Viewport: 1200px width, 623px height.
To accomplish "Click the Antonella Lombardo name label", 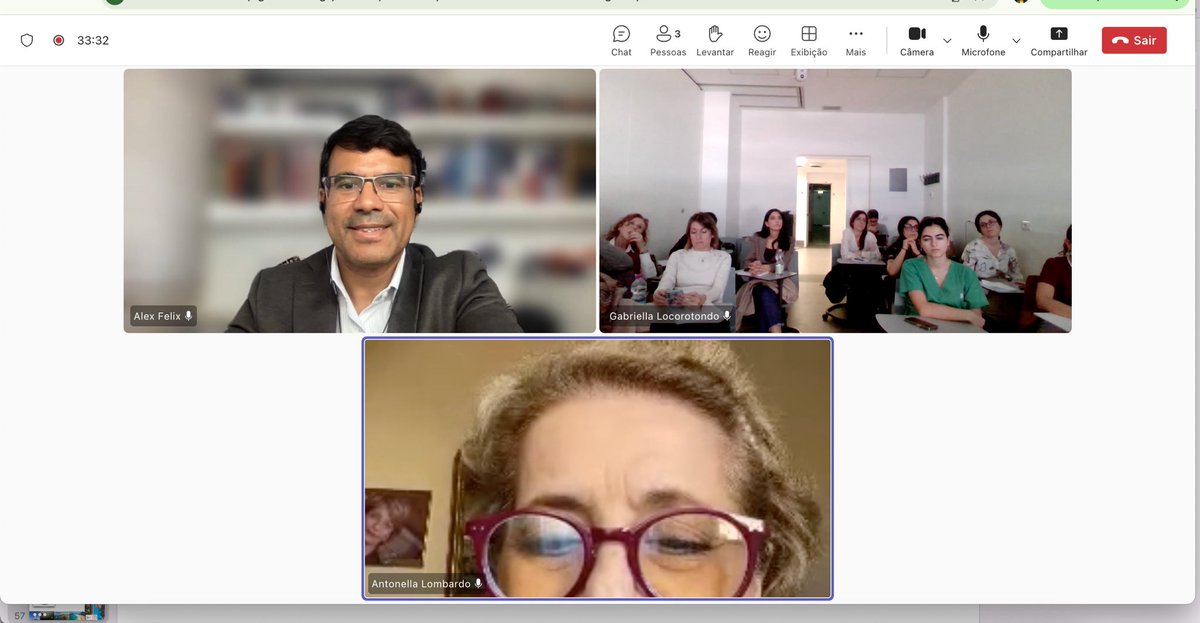I will pyautogui.click(x=420, y=584).
